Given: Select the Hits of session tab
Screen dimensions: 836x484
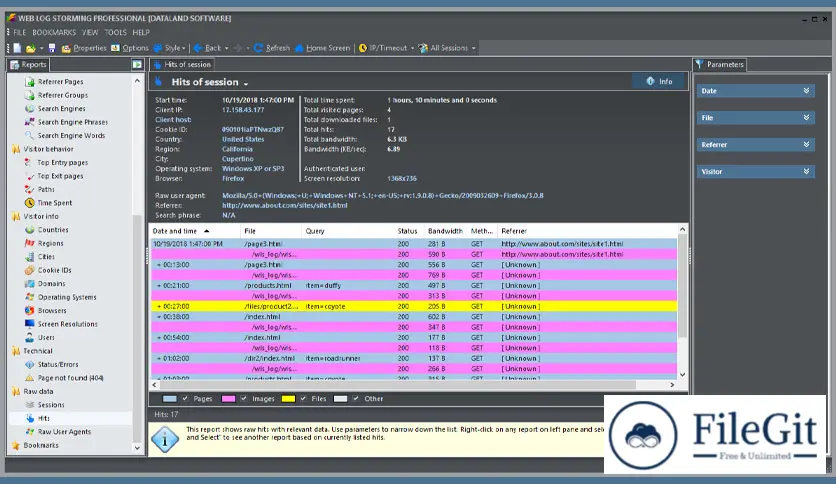Looking at the screenshot, I should [x=182, y=64].
